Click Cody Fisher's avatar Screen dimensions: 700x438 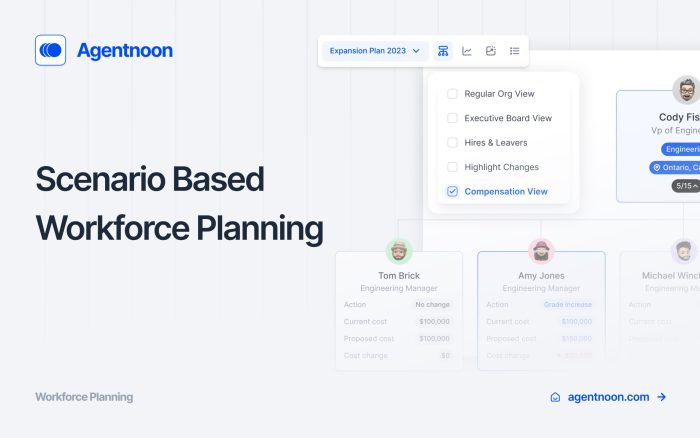[x=687, y=90]
